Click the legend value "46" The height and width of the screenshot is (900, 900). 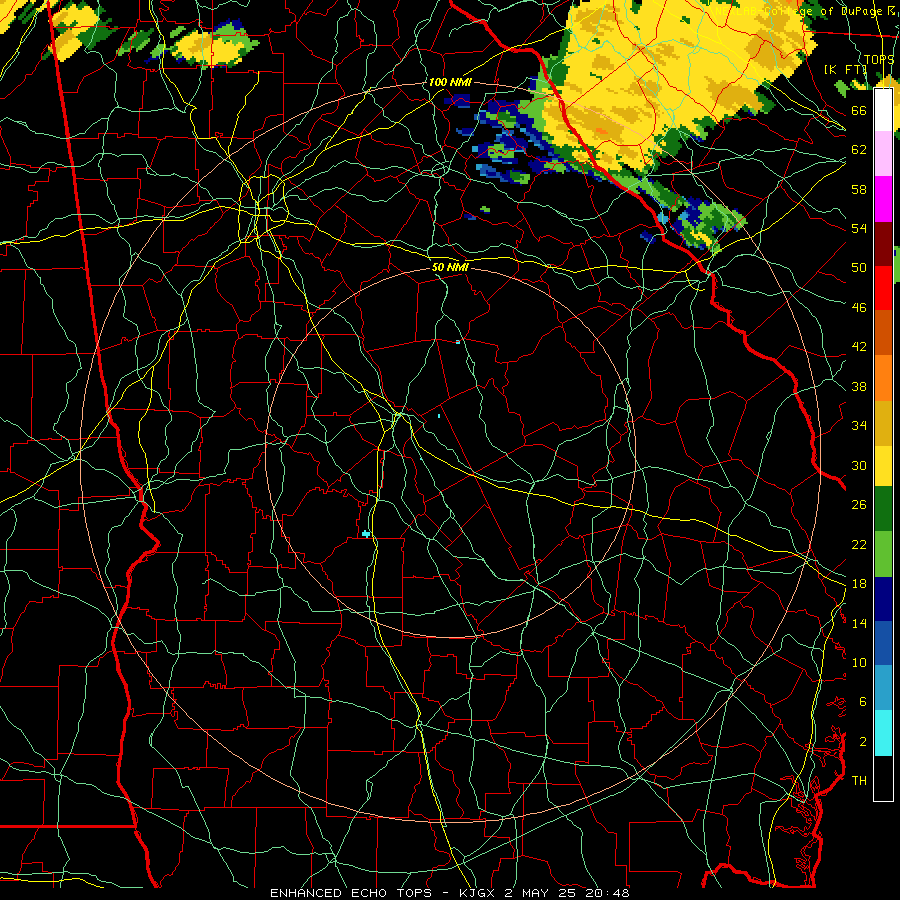pos(859,308)
